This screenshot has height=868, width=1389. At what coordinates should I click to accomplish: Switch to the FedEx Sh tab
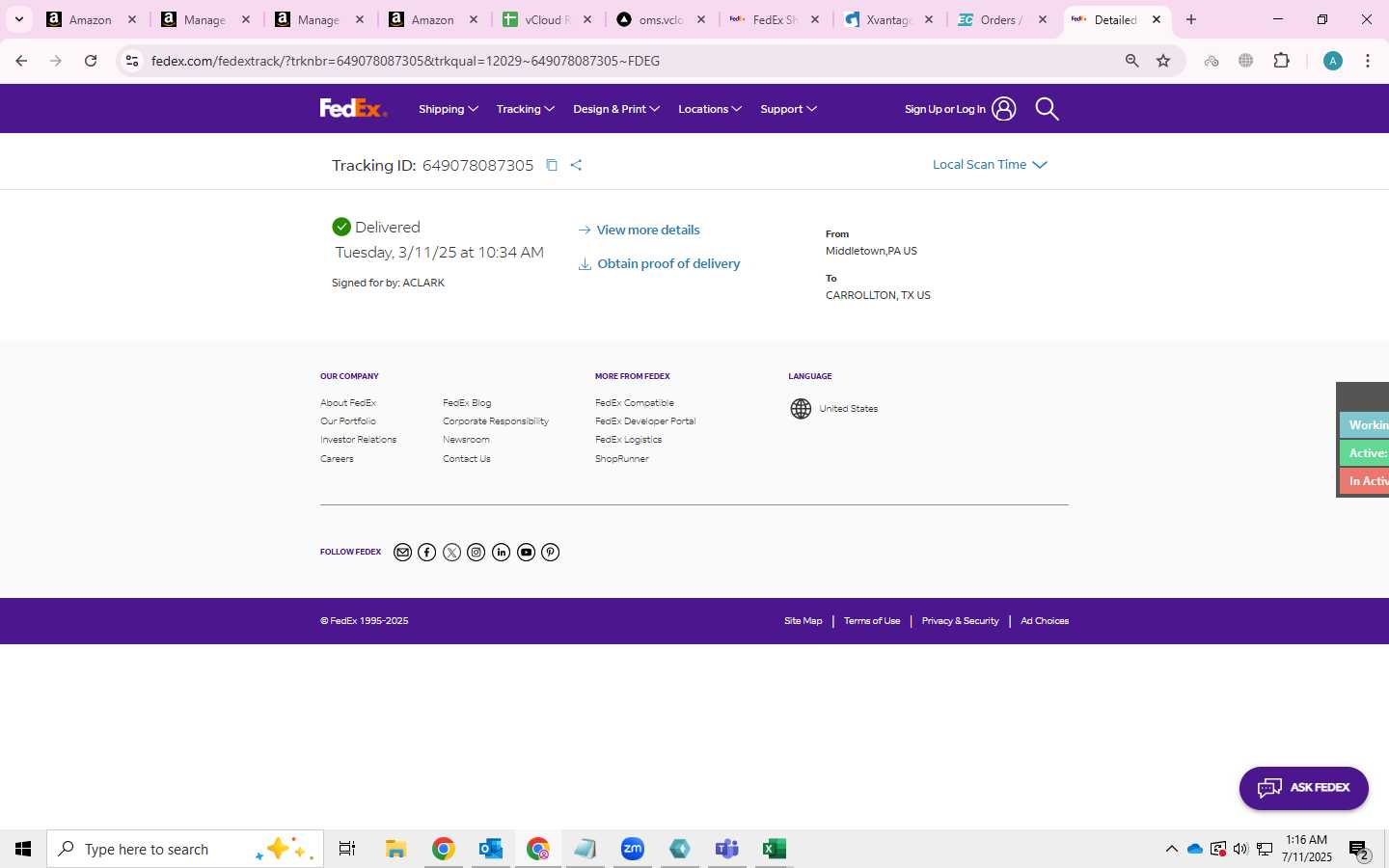776,19
